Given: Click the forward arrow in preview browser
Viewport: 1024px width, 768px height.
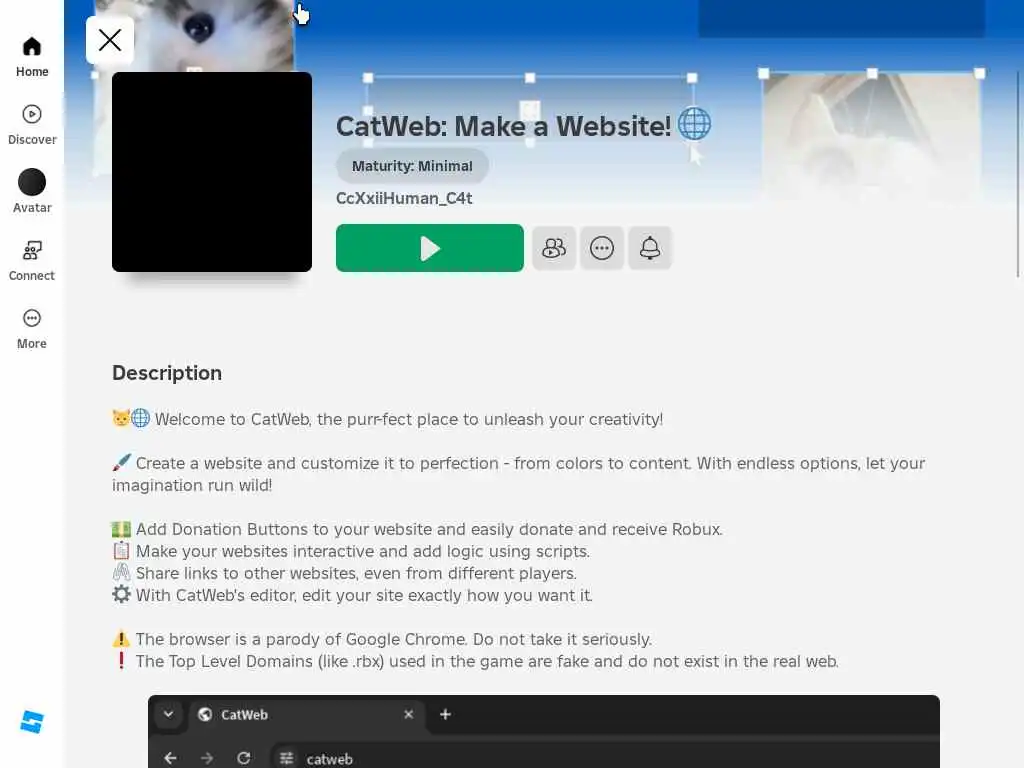Looking at the screenshot, I should point(207,758).
